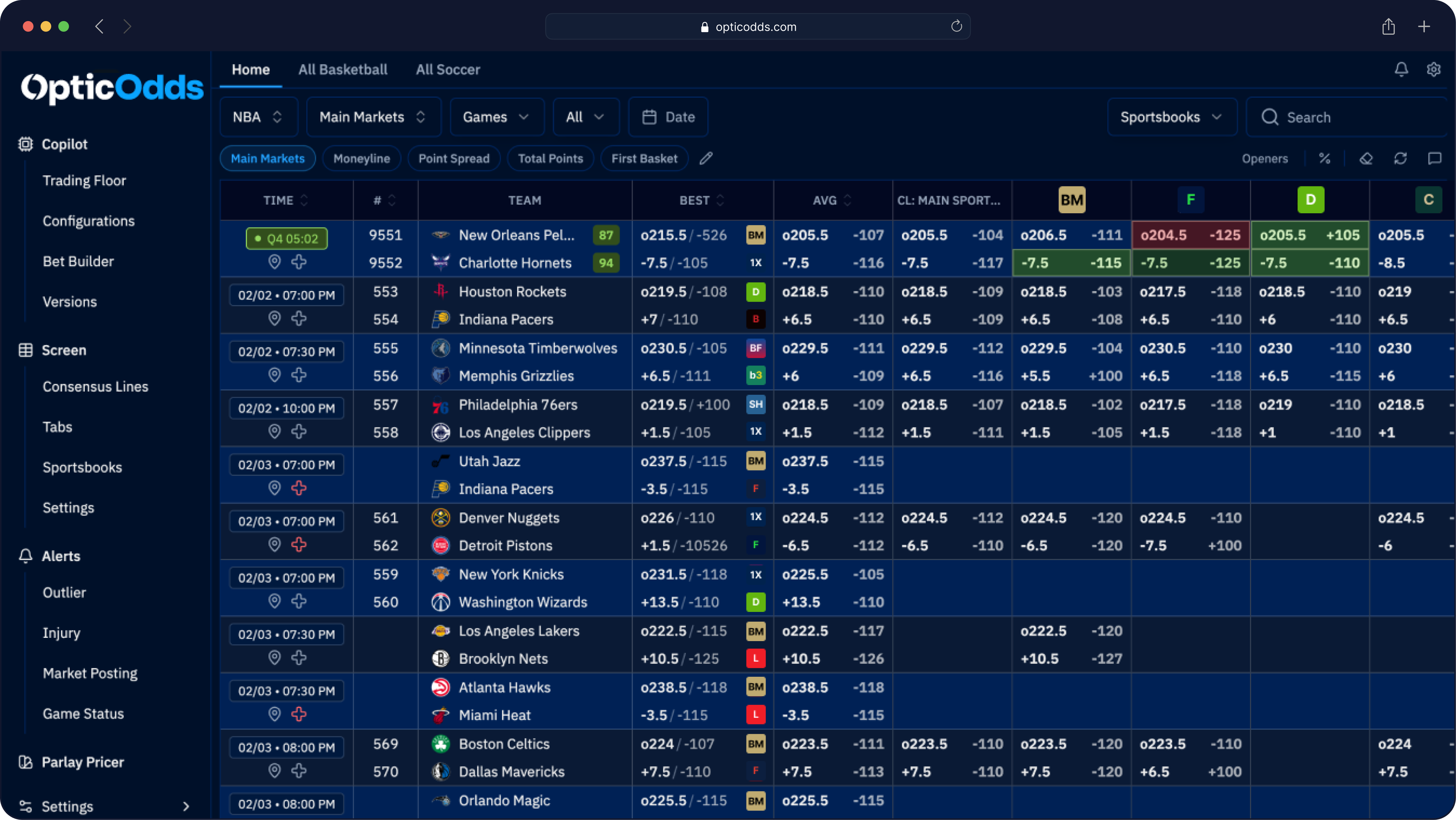
Task: Click the refresh icon next to the eraser
Action: pos(1400,159)
